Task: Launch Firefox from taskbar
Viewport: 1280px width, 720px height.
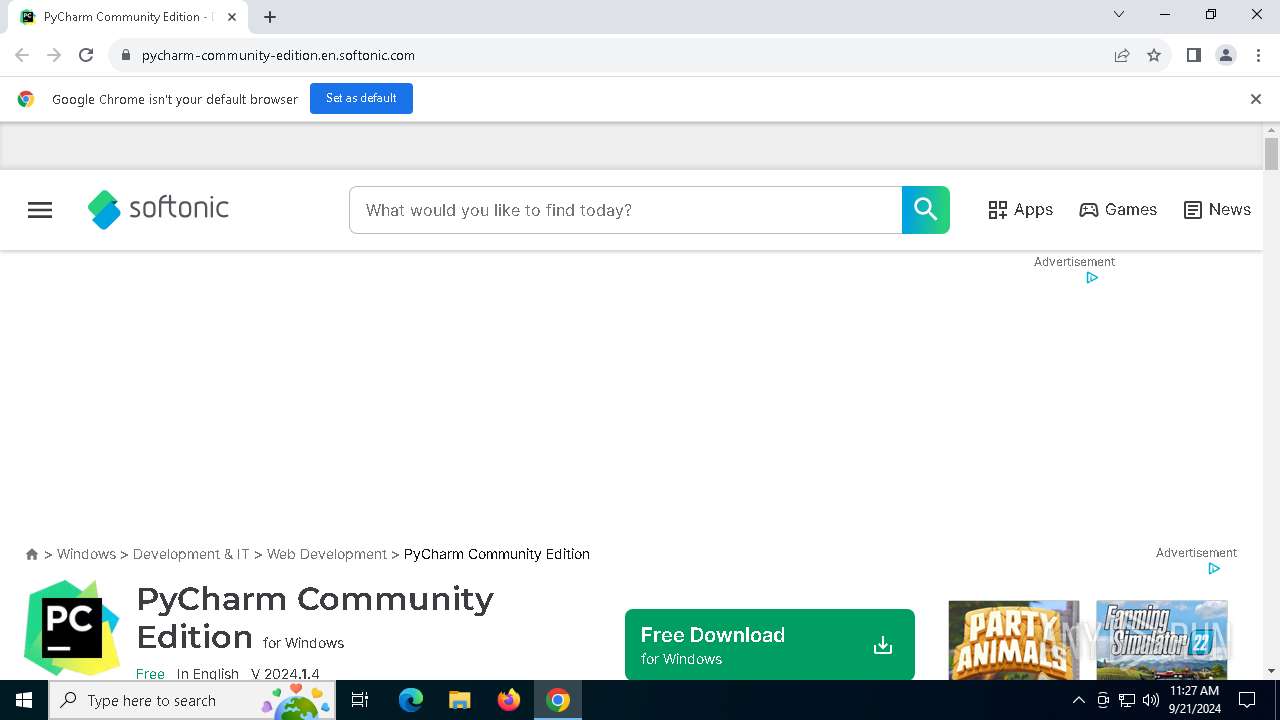Action: tap(509, 700)
